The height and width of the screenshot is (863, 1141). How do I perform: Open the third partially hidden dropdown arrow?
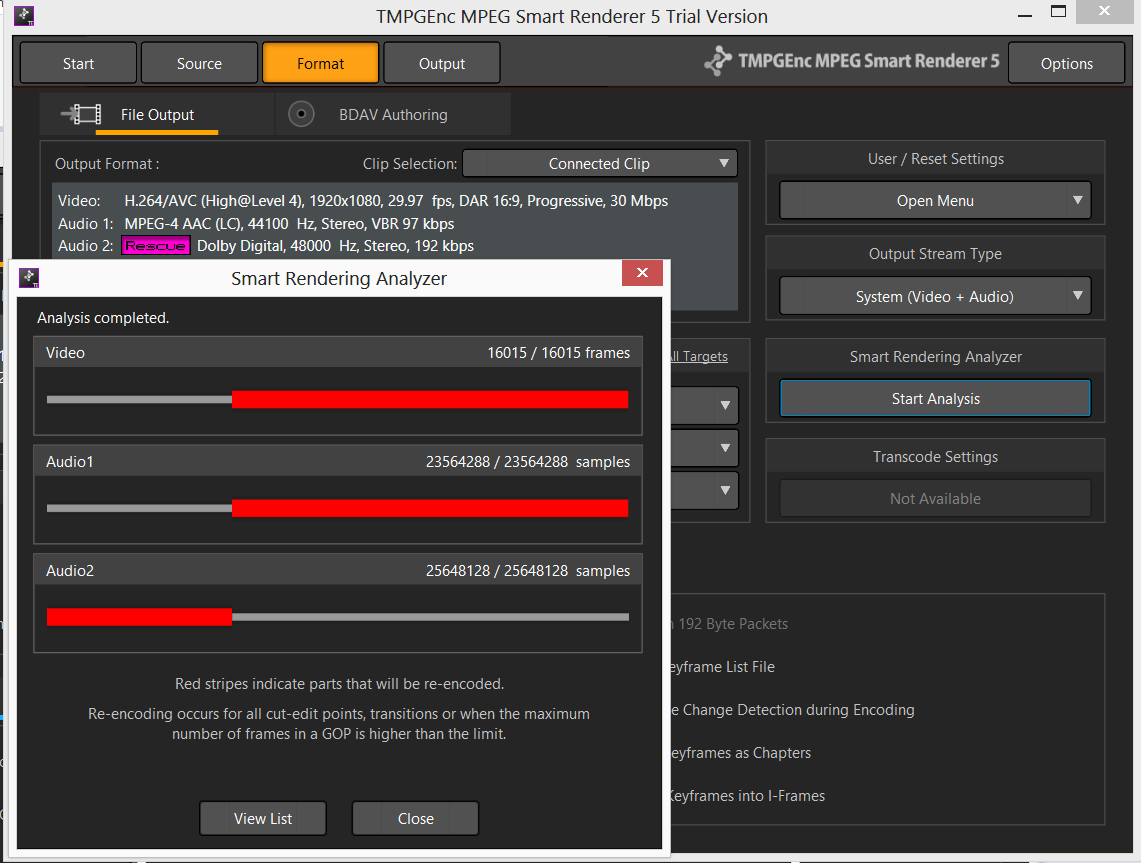[725, 490]
